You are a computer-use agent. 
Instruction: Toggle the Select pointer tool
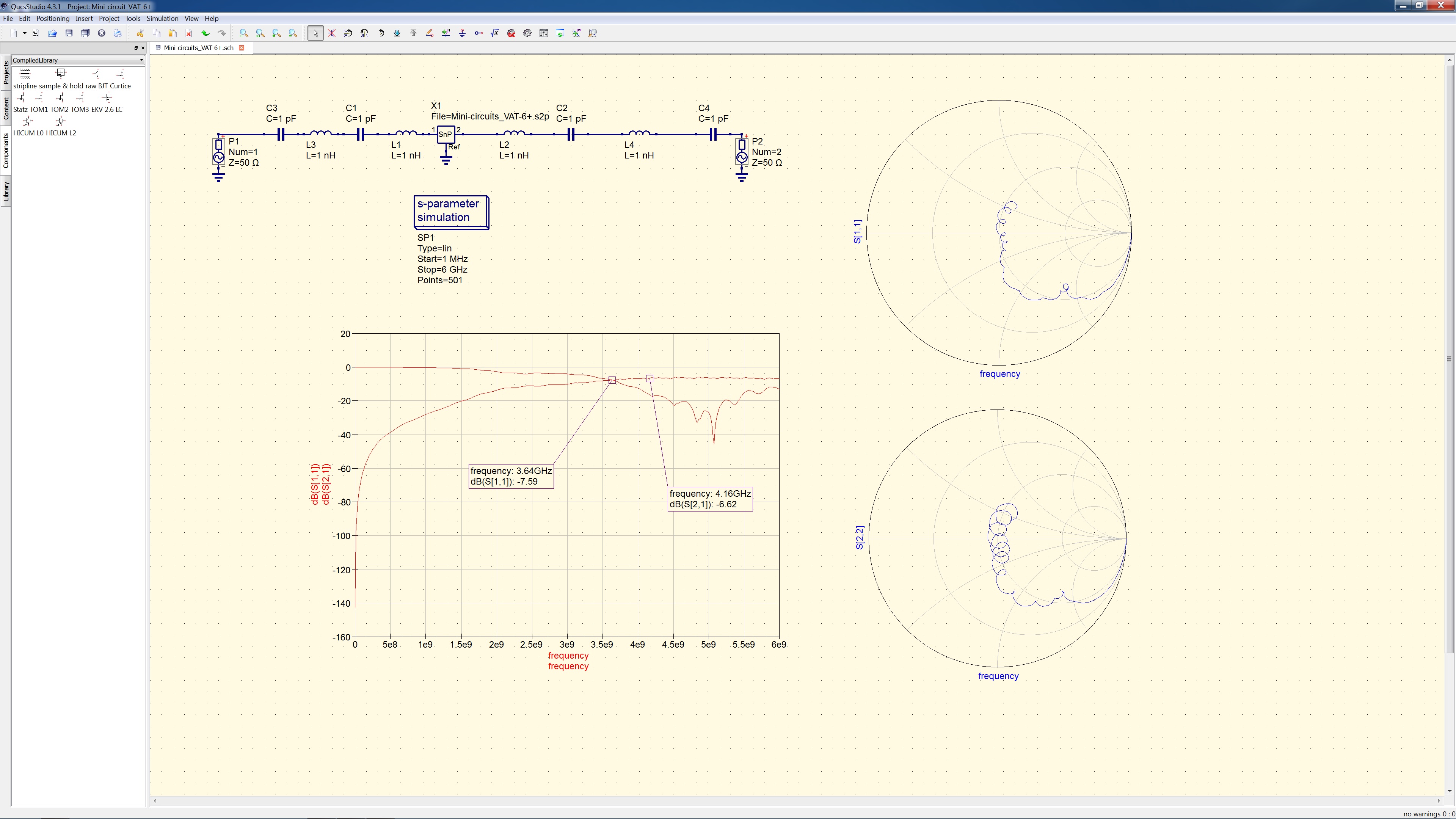(x=315, y=33)
